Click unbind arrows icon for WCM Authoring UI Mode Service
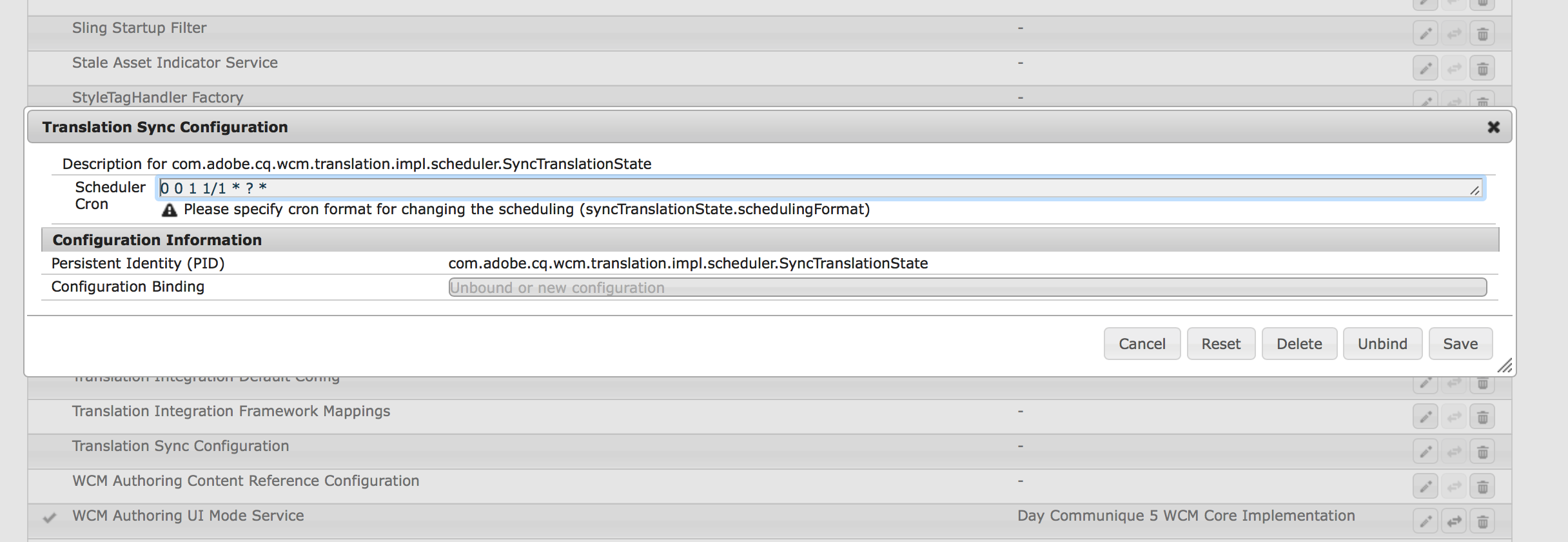Image resolution: width=1568 pixels, height=542 pixels. click(1454, 521)
